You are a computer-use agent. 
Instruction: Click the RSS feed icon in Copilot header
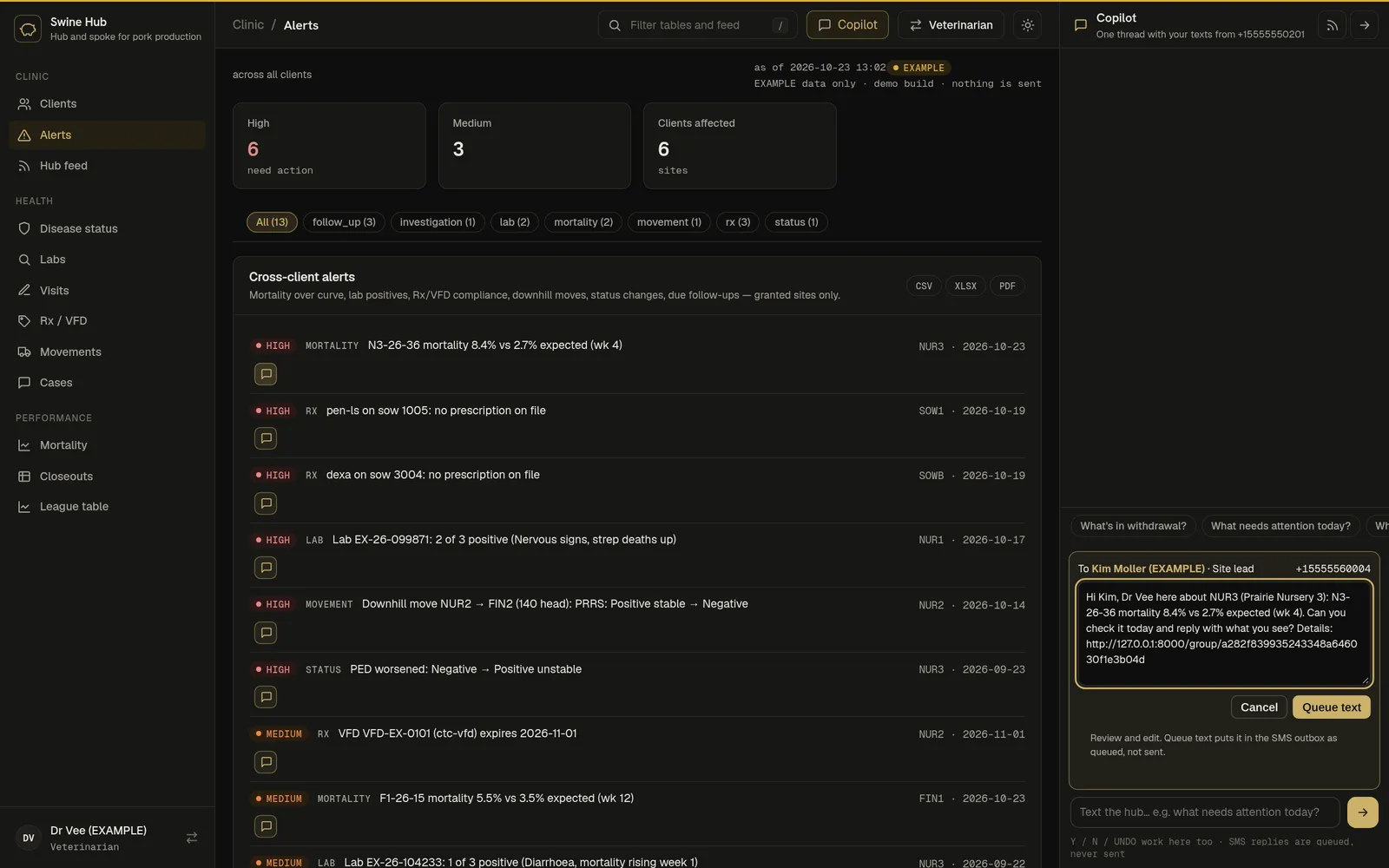1332,25
